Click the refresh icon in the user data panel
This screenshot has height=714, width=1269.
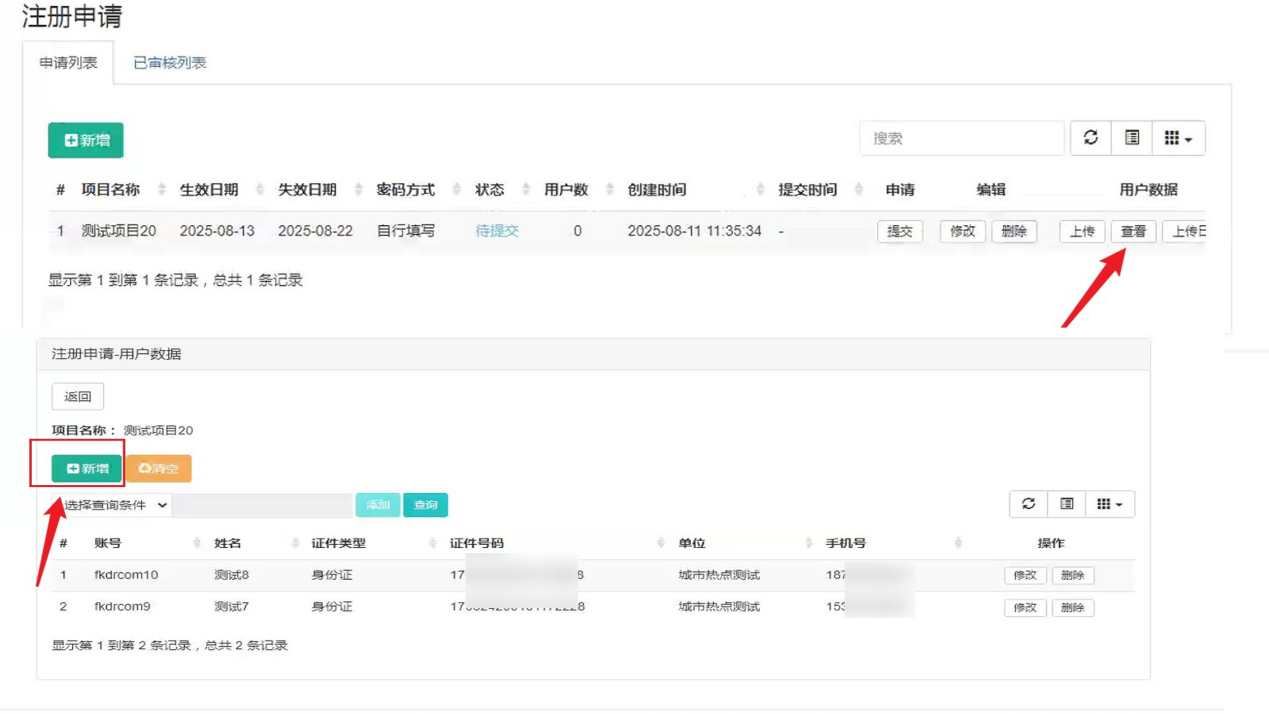1028,504
